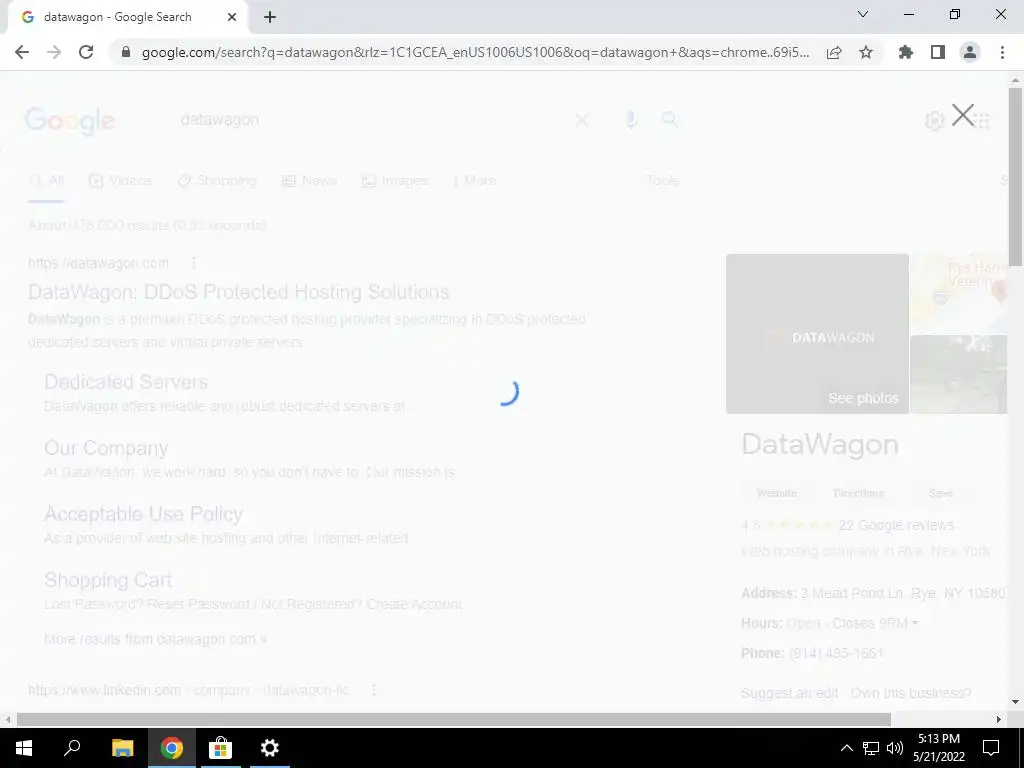Open options for the linkedin.com result
Viewport: 1024px width, 768px height.
374,690
